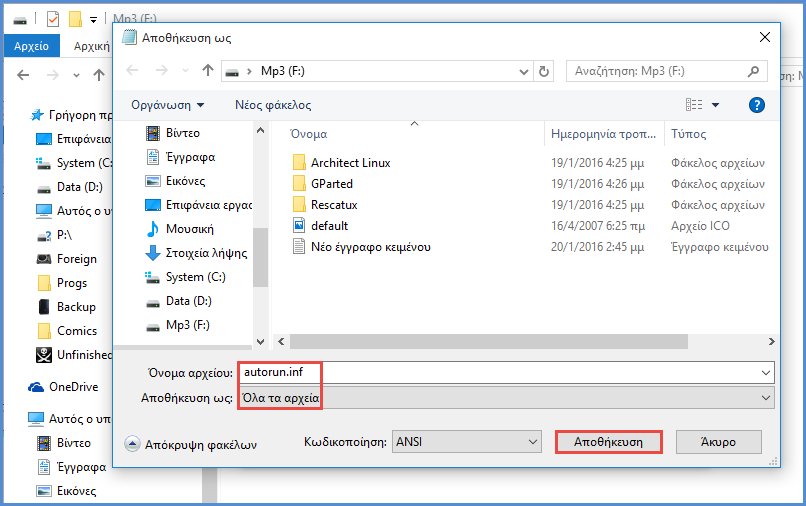Sort by the Τύπος column header
This screenshot has height=506, width=806.
[688, 134]
